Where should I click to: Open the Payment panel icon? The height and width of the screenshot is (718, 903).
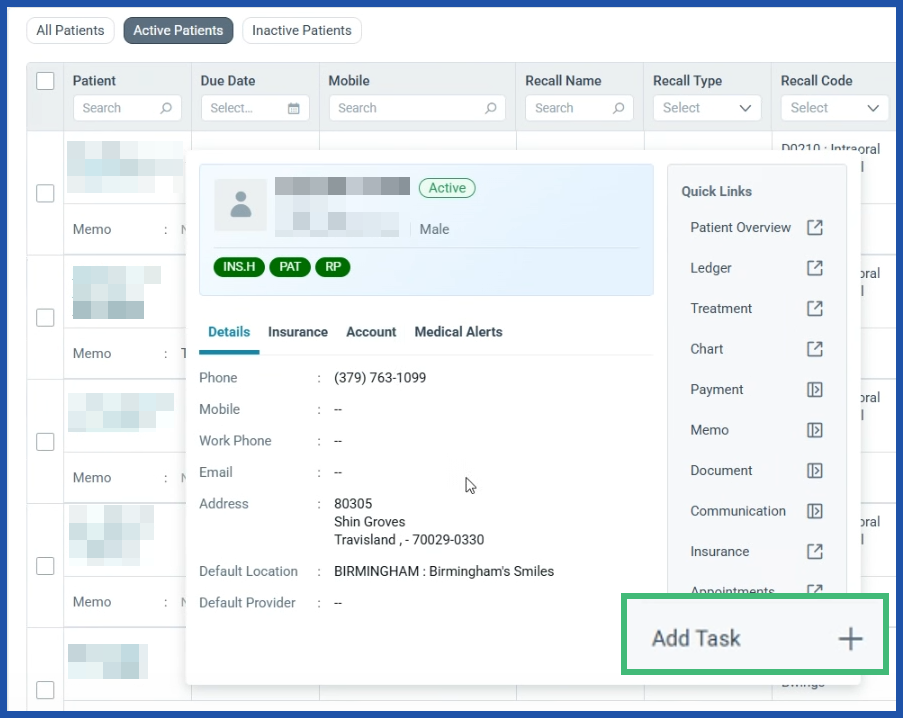(x=814, y=390)
